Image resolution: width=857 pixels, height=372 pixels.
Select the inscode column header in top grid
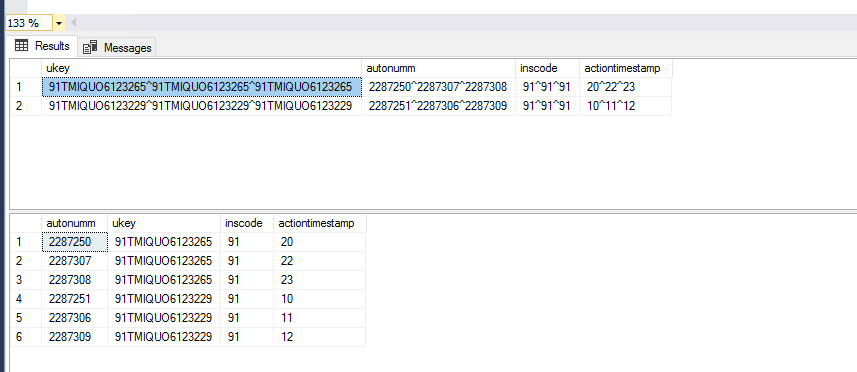coord(547,68)
